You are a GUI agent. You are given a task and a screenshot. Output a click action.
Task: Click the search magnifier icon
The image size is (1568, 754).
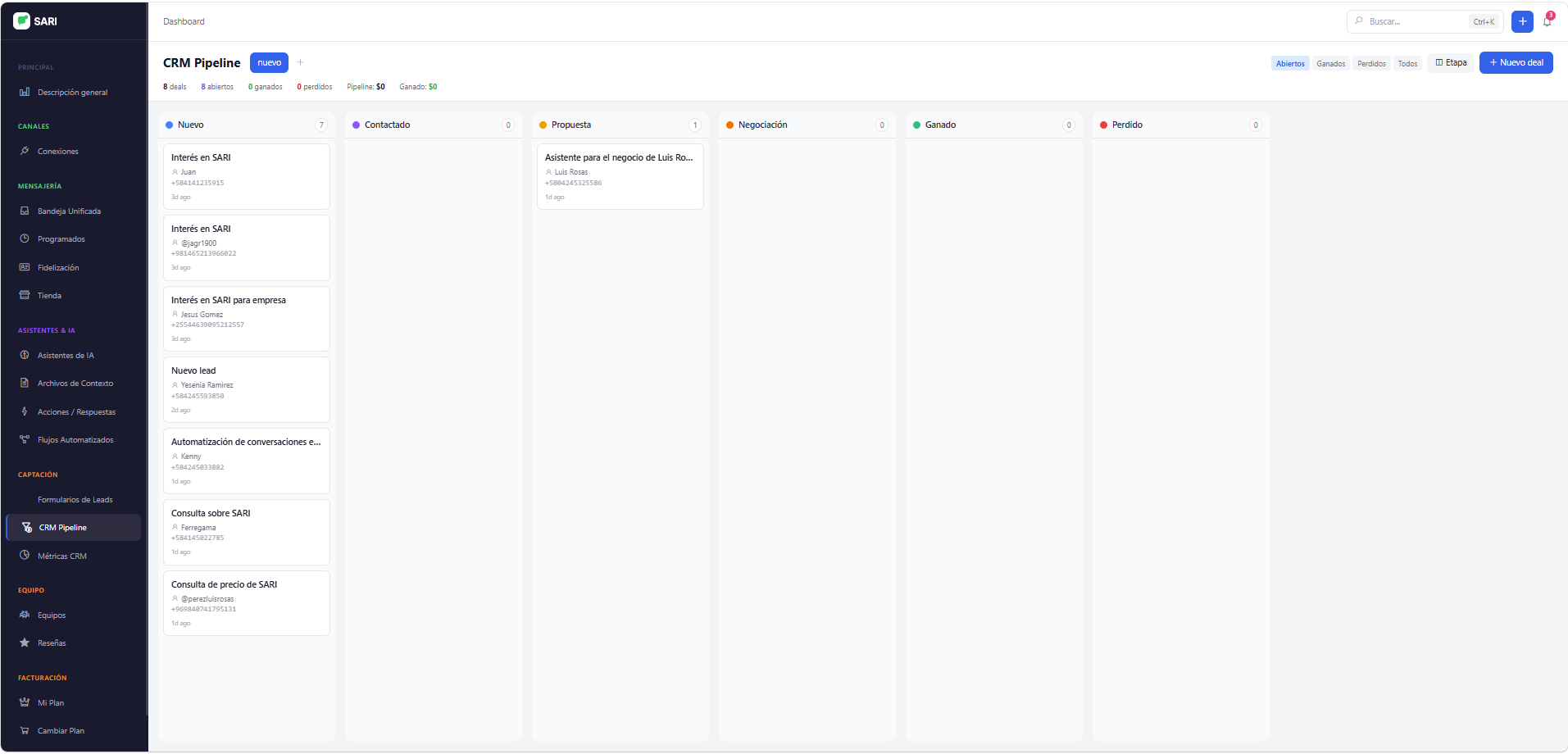tap(1359, 21)
